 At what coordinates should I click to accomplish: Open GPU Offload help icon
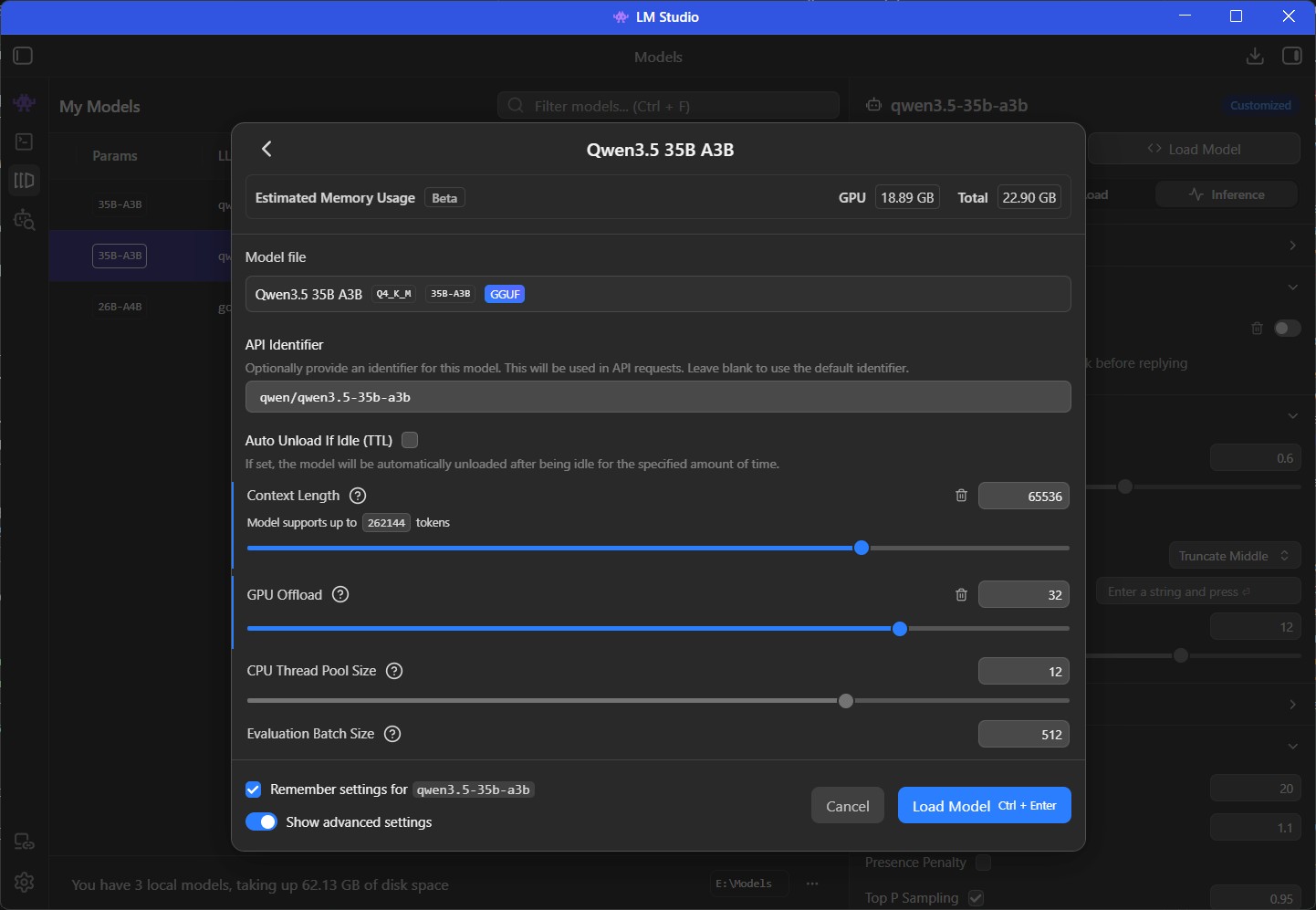tap(340, 594)
